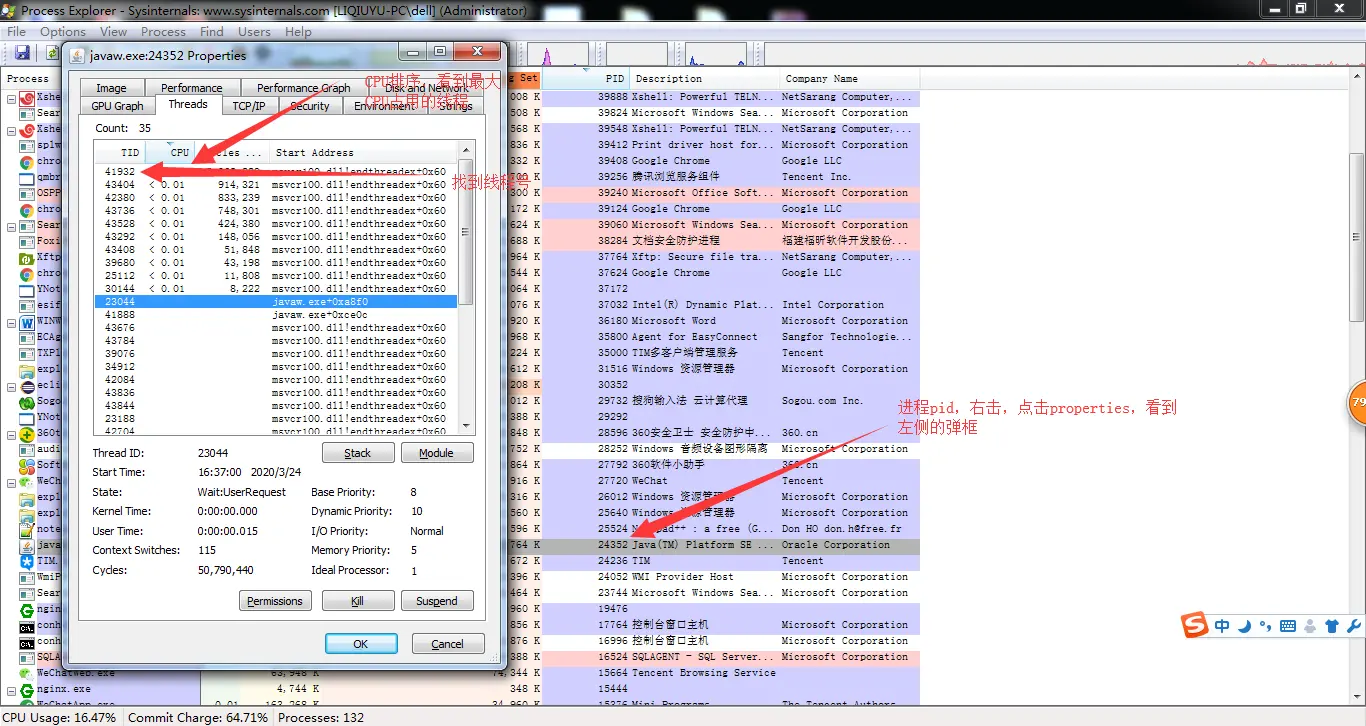
Task: Toggle Sogou Chinese/English mode (中)
Action: click(1222, 626)
